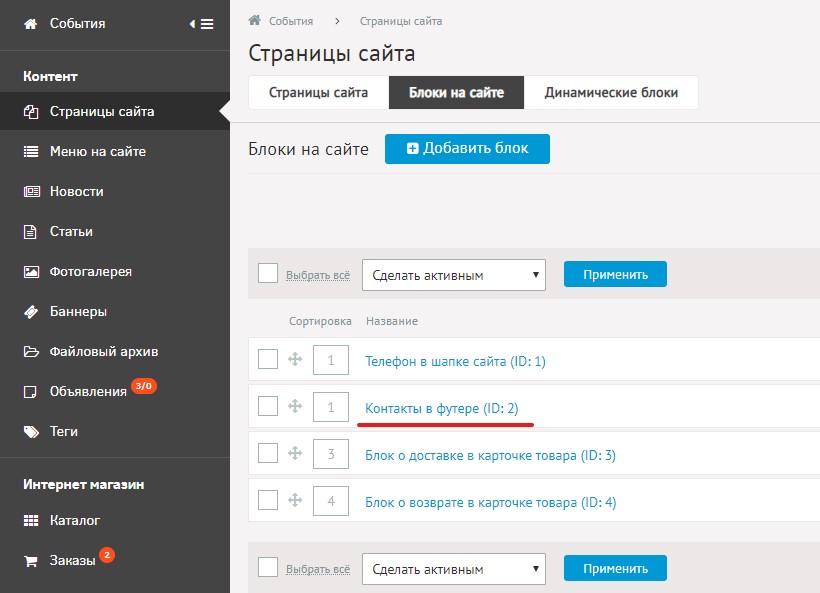Click the image icon beside Фотогалерея
The width and height of the screenshot is (820, 593).
click(x=31, y=271)
